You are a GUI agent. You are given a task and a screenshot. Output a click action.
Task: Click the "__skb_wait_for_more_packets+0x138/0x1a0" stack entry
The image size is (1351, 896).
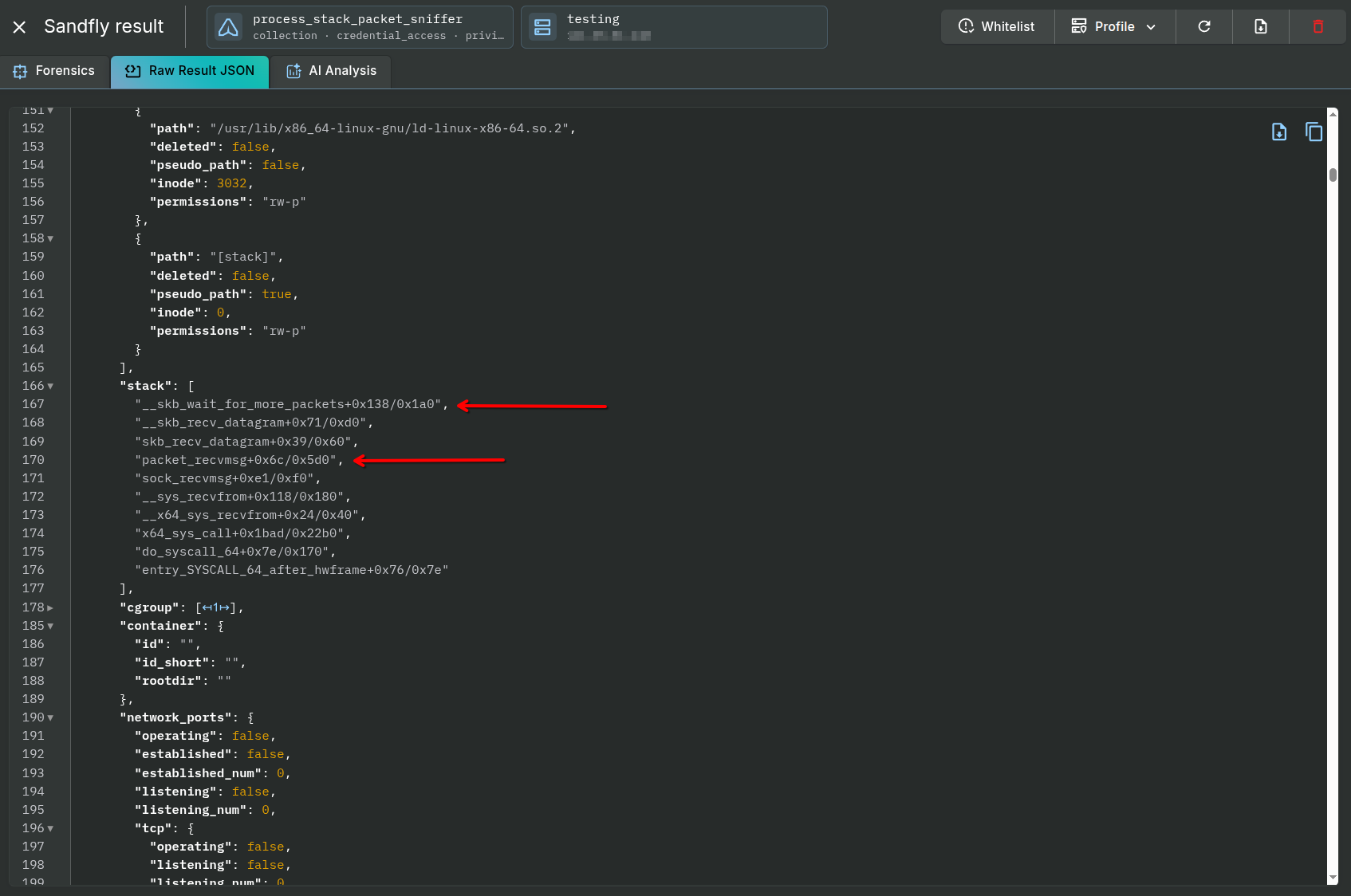(x=288, y=404)
